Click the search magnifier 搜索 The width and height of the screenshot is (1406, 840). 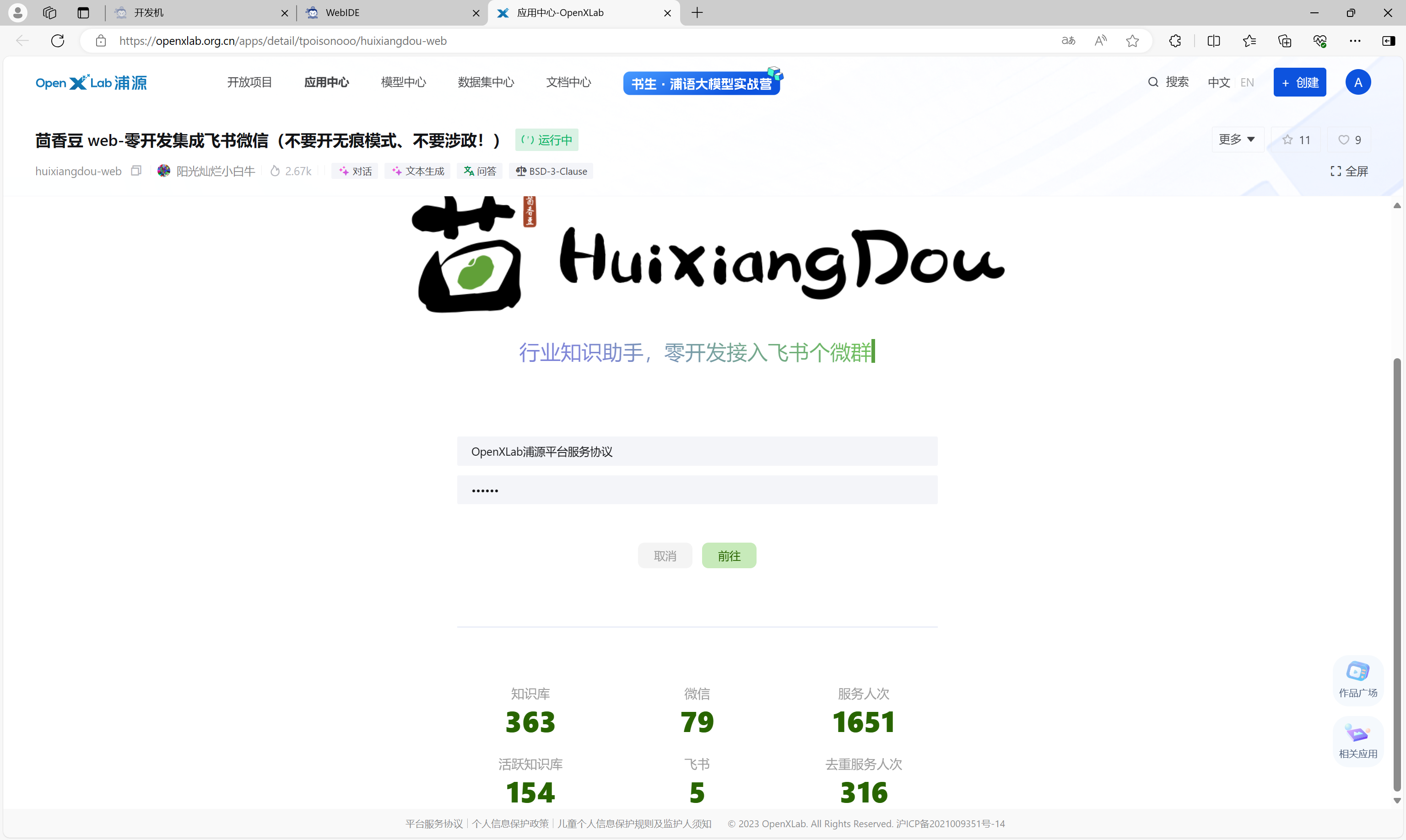click(x=1168, y=82)
